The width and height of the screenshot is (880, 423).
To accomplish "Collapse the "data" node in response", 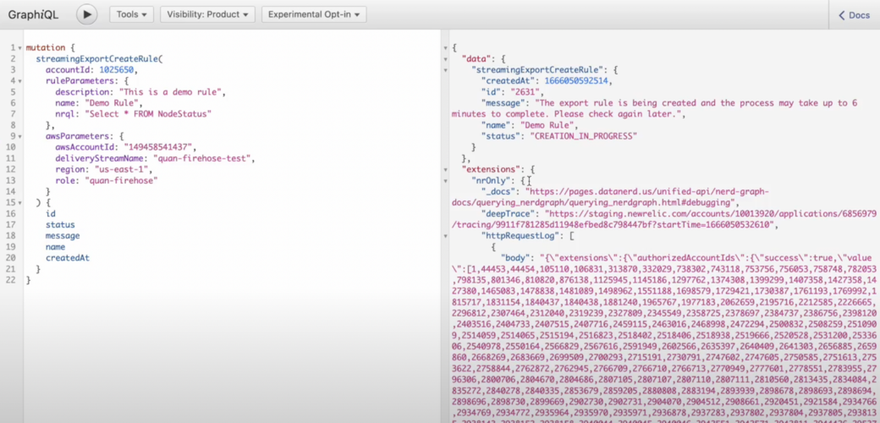I will click(446, 59).
